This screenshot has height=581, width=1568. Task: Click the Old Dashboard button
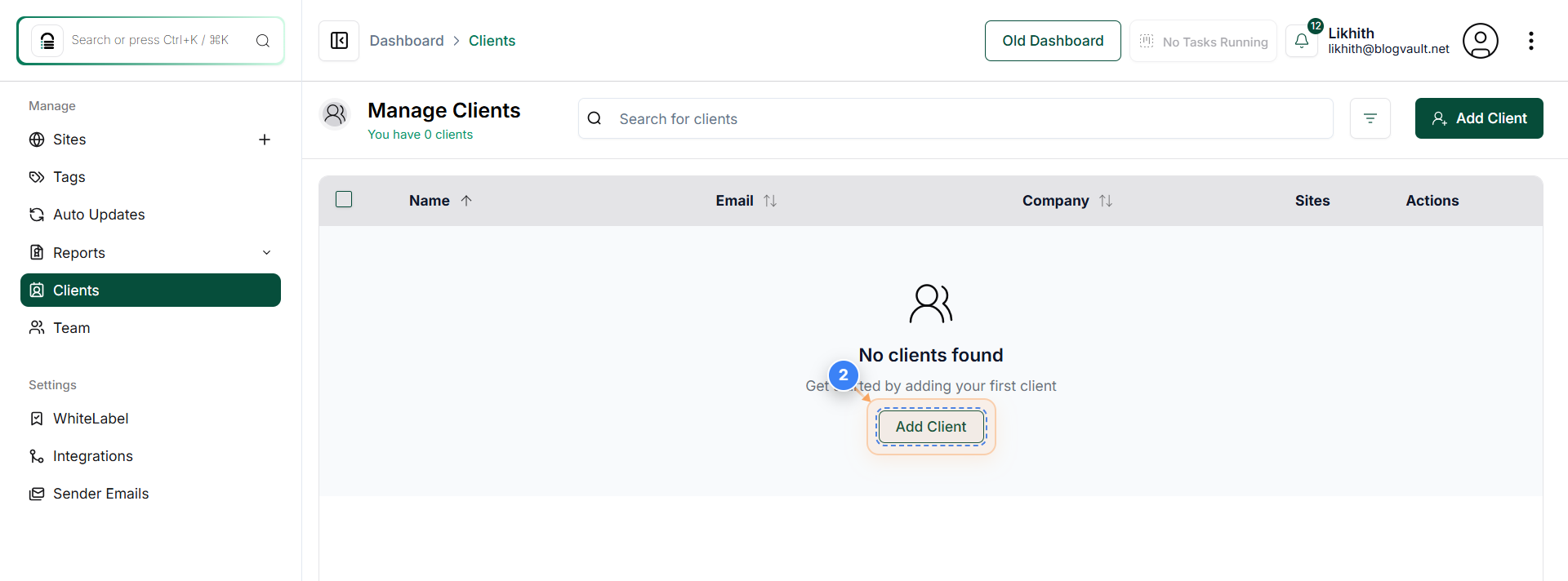tap(1053, 41)
